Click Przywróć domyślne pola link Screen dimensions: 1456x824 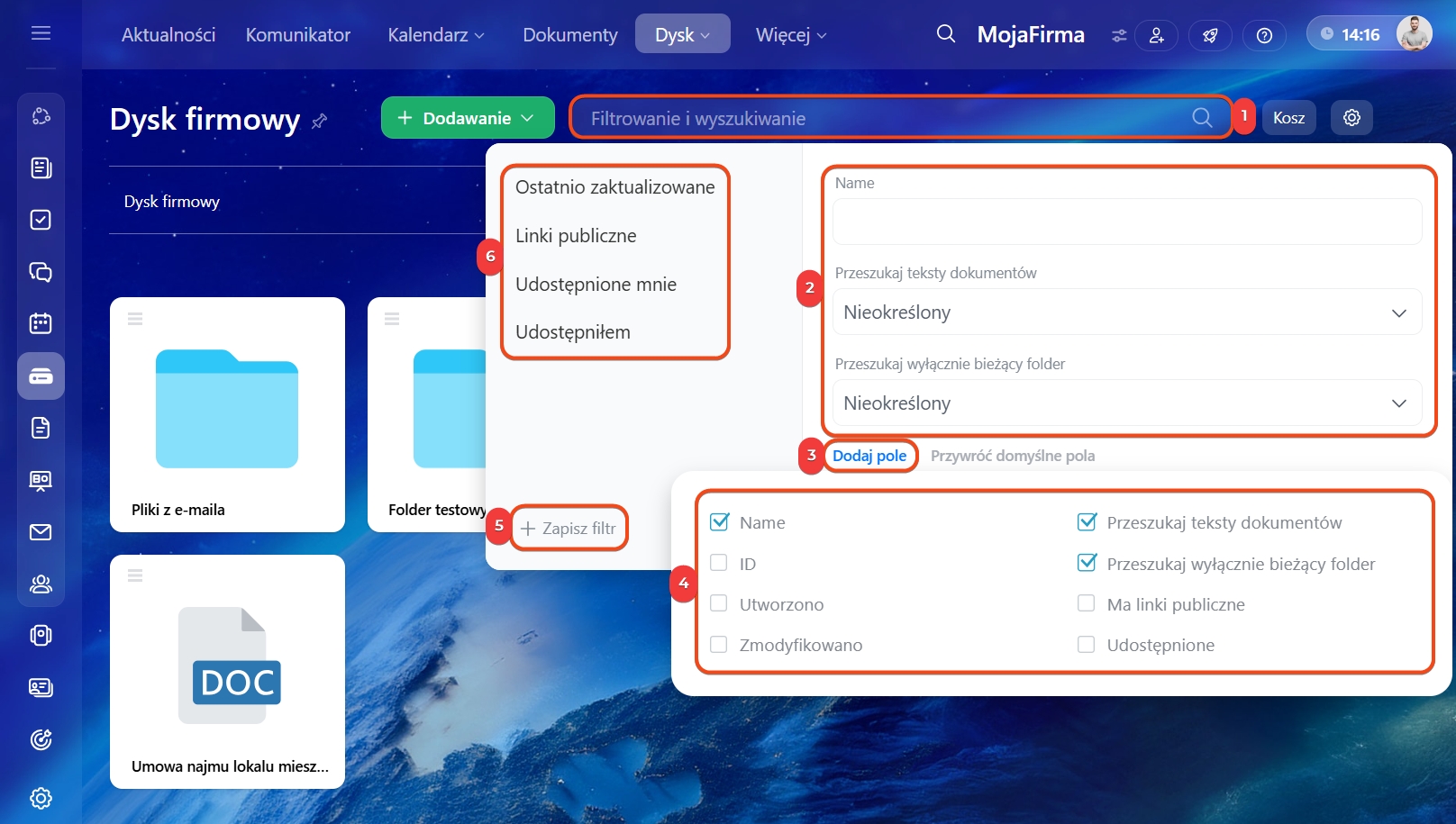[1013, 456]
